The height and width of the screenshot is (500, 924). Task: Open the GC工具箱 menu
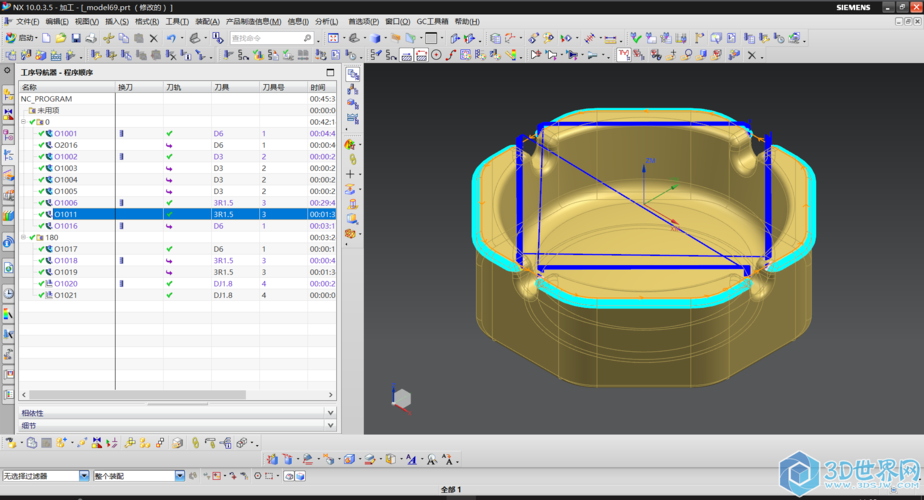[432, 21]
